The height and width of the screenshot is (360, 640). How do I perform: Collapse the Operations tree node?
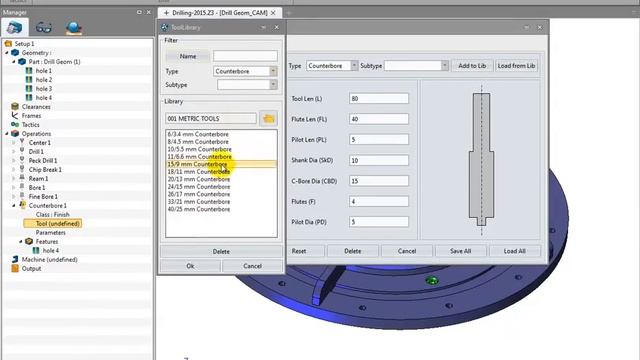coord(7,133)
